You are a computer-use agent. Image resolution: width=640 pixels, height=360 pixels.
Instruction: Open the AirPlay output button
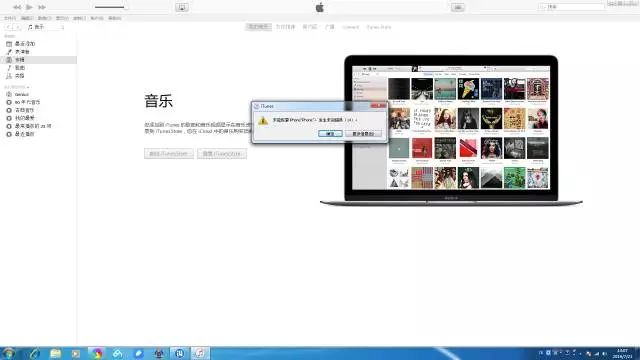pyautogui.click(x=182, y=7)
